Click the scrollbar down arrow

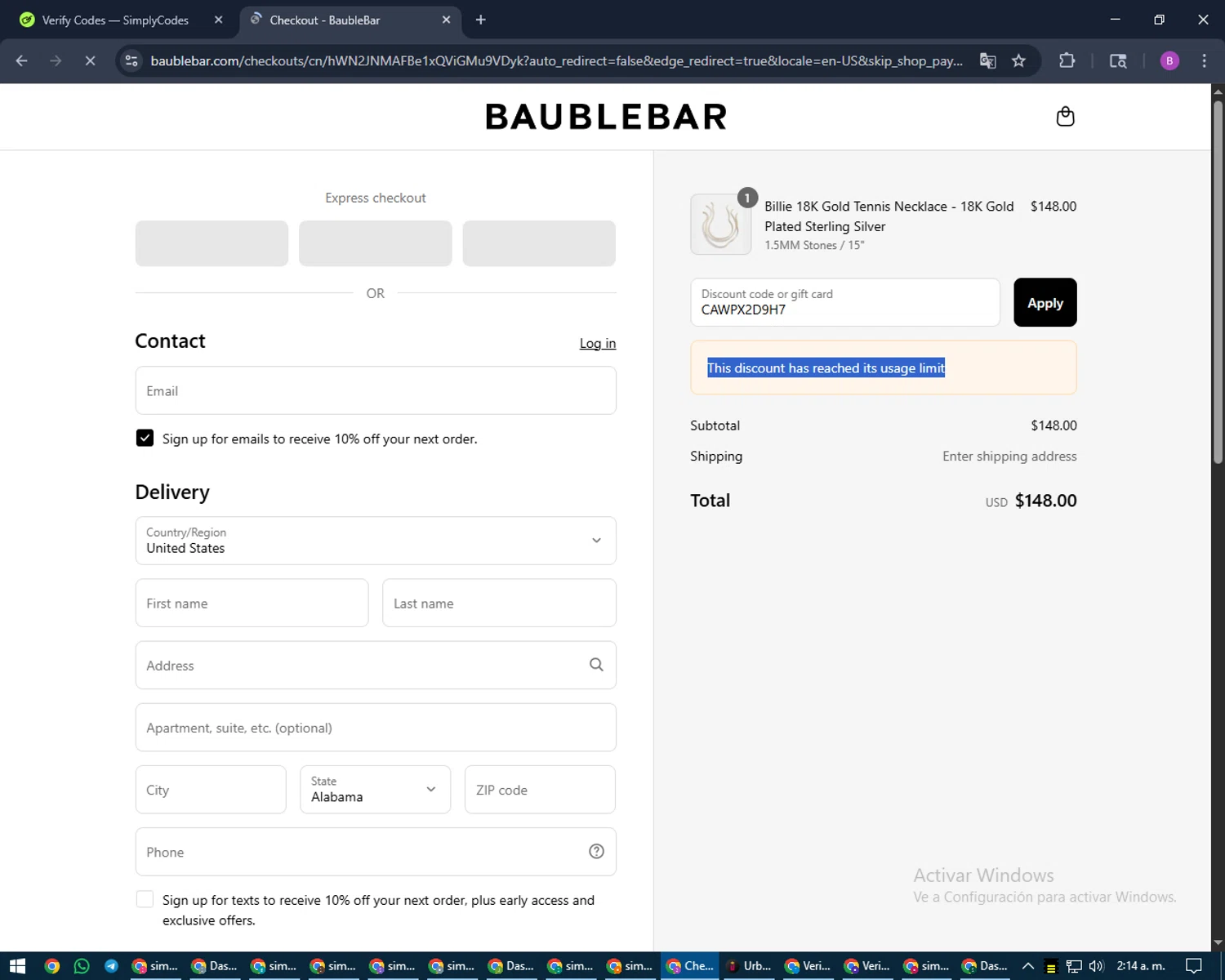tap(1218, 942)
